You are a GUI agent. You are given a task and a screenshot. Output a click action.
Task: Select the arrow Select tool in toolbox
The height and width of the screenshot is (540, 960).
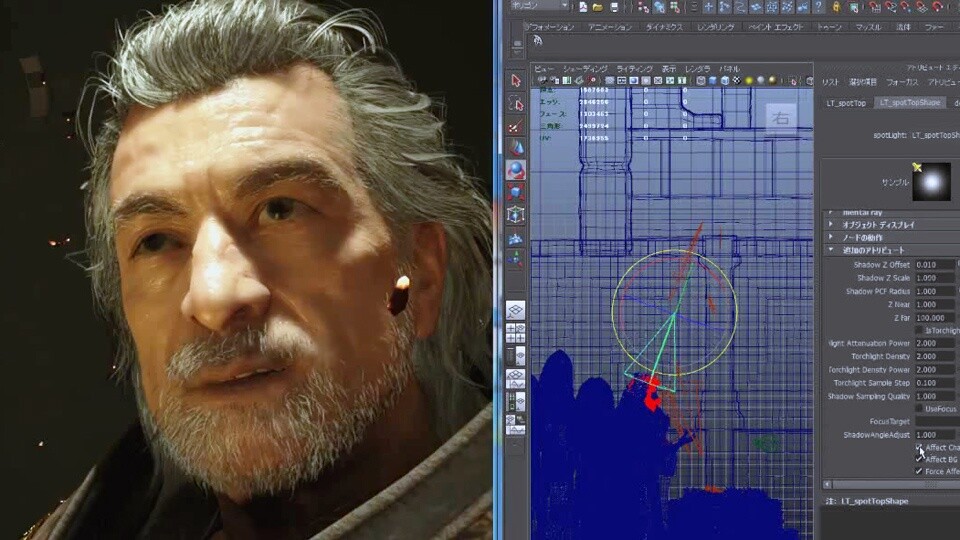click(516, 81)
